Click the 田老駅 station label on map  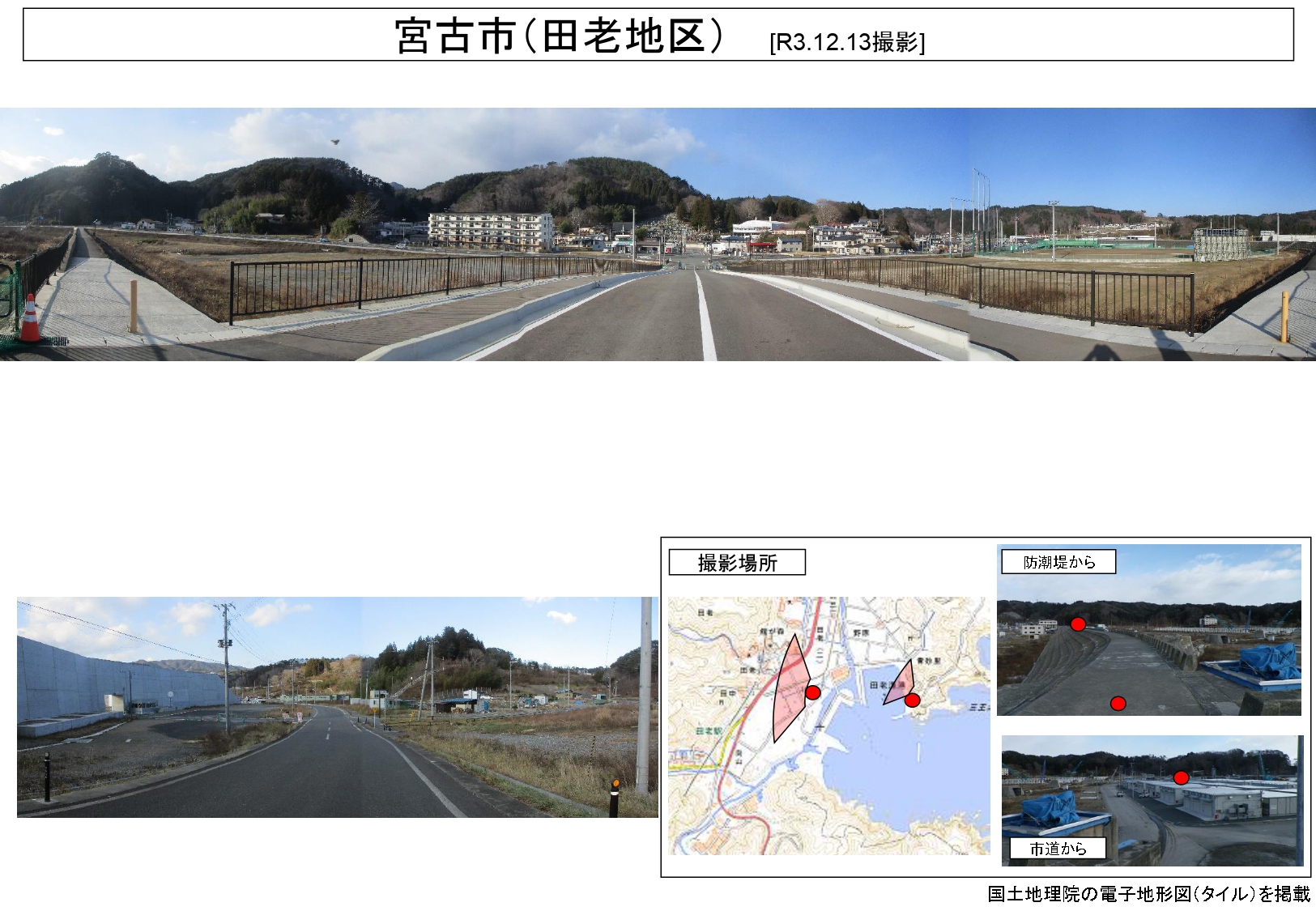point(709,731)
